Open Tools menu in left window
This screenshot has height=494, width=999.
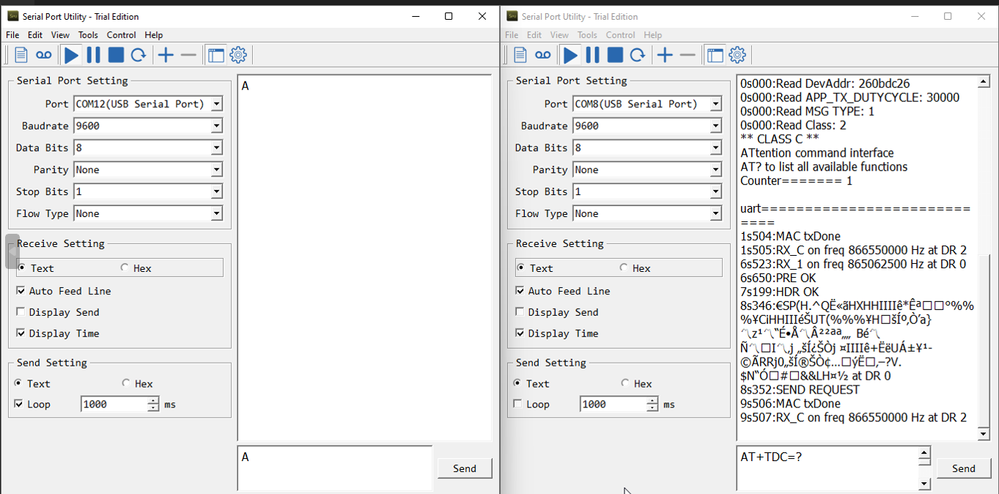point(88,35)
